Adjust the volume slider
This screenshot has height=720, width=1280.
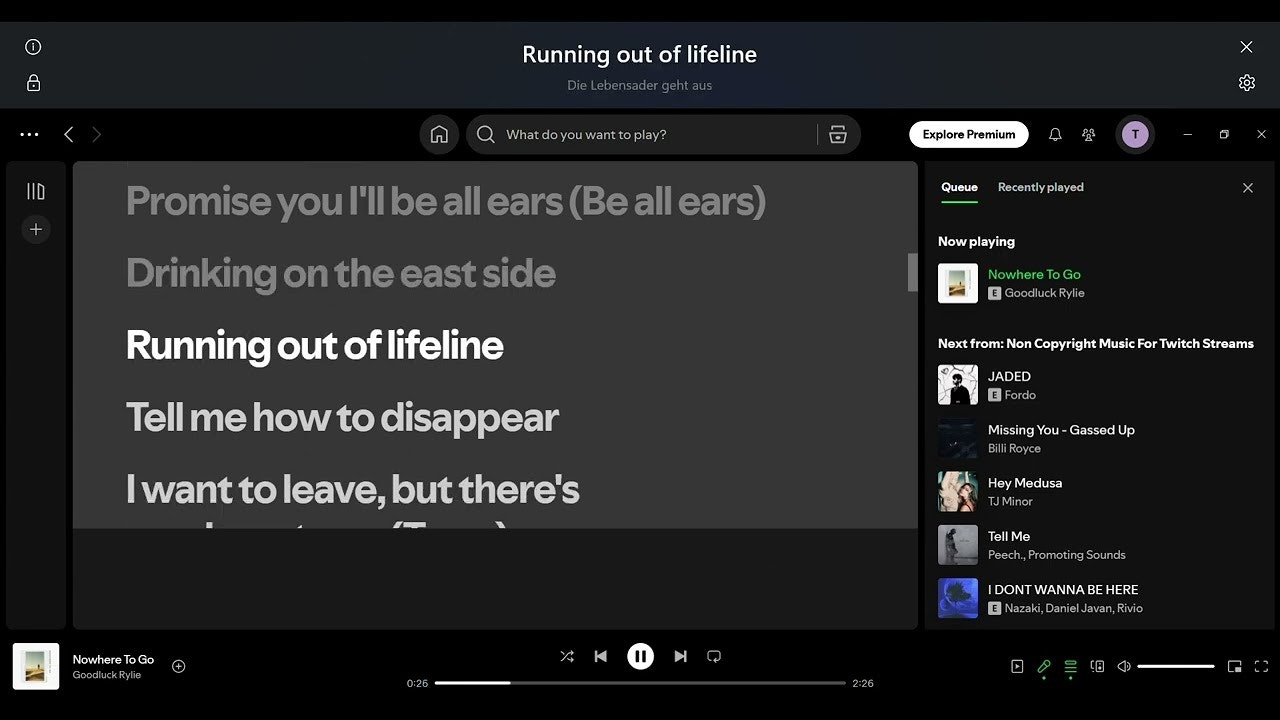click(x=1175, y=666)
